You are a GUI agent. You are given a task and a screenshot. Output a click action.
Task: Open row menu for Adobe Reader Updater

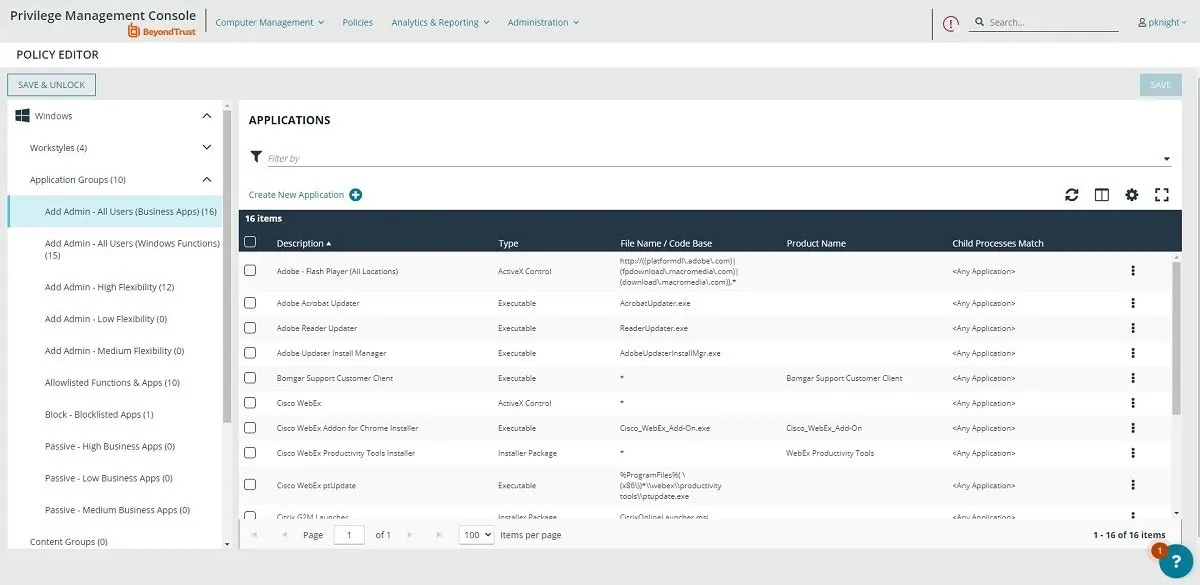point(1133,328)
